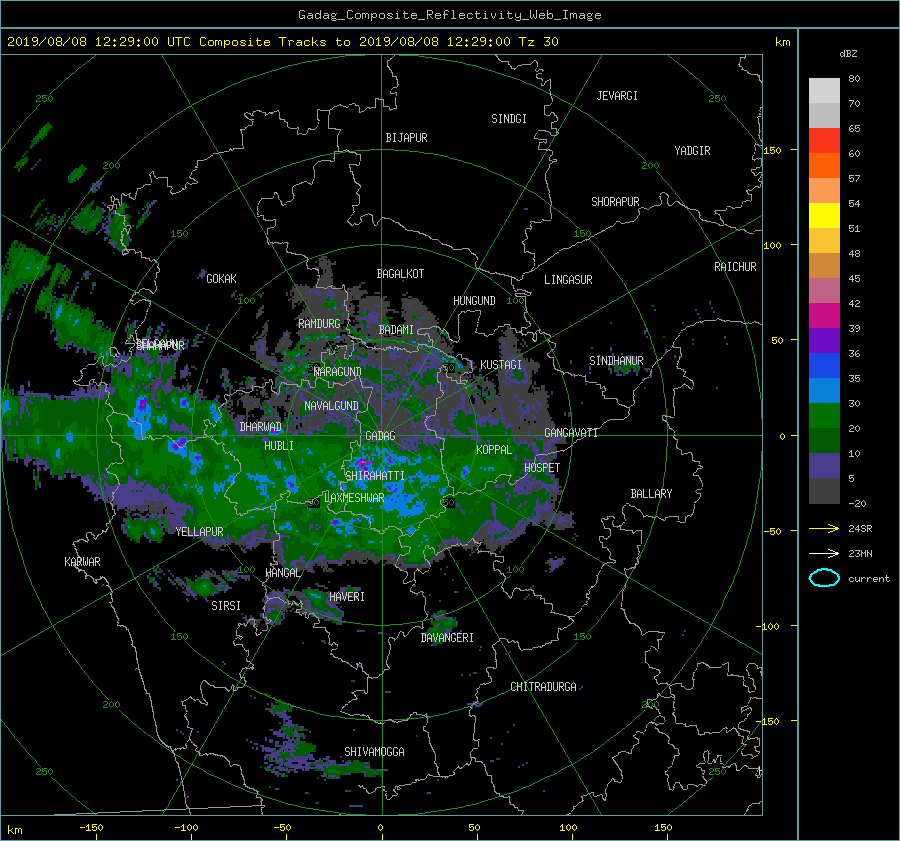Click the KARWAR city label

(x=82, y=562)
